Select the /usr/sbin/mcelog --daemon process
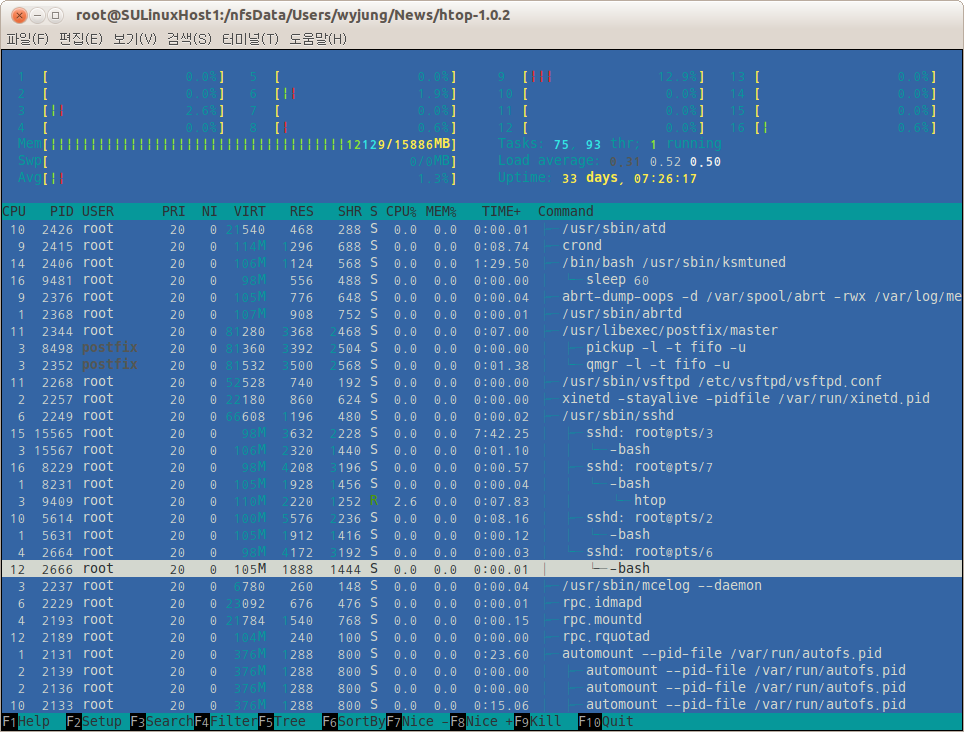 tap(482, 586)
